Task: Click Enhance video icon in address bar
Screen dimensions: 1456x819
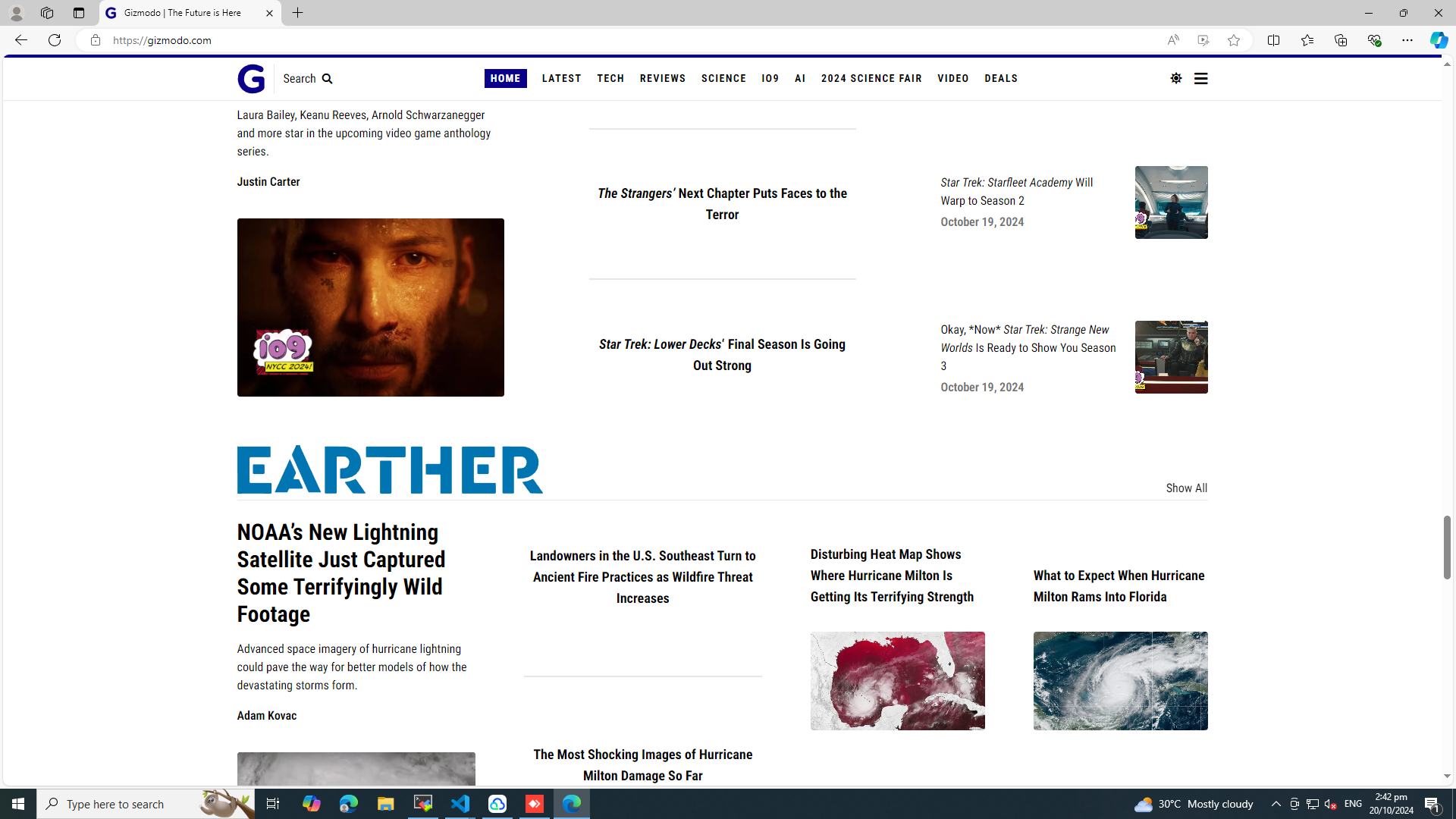Action: tap(1203, 40)
